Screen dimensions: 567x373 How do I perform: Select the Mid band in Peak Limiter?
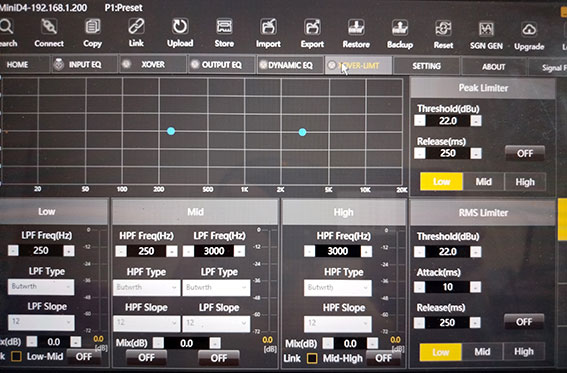coord(483,182)
